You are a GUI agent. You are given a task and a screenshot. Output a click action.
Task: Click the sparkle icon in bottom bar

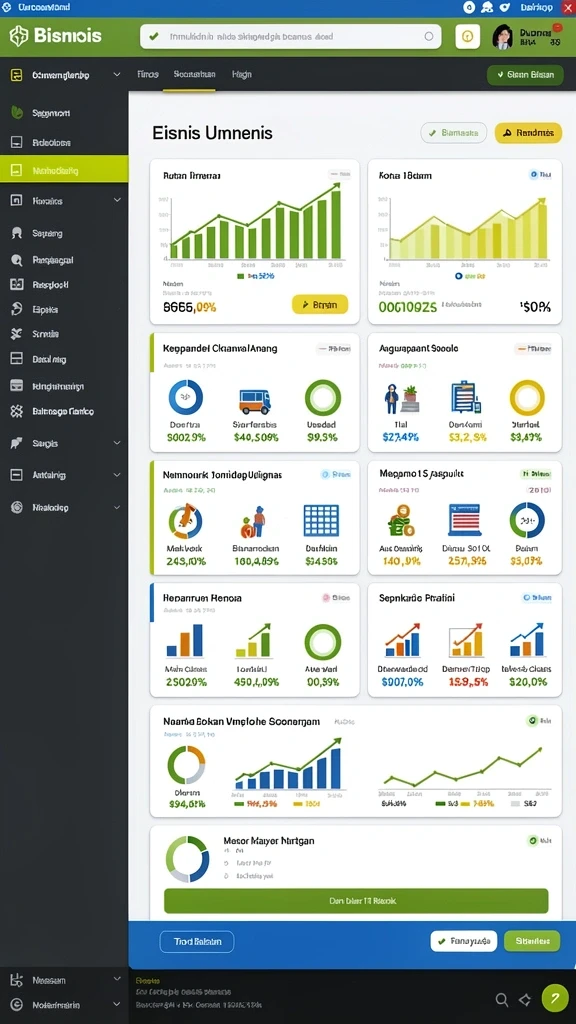pos(524,999)
